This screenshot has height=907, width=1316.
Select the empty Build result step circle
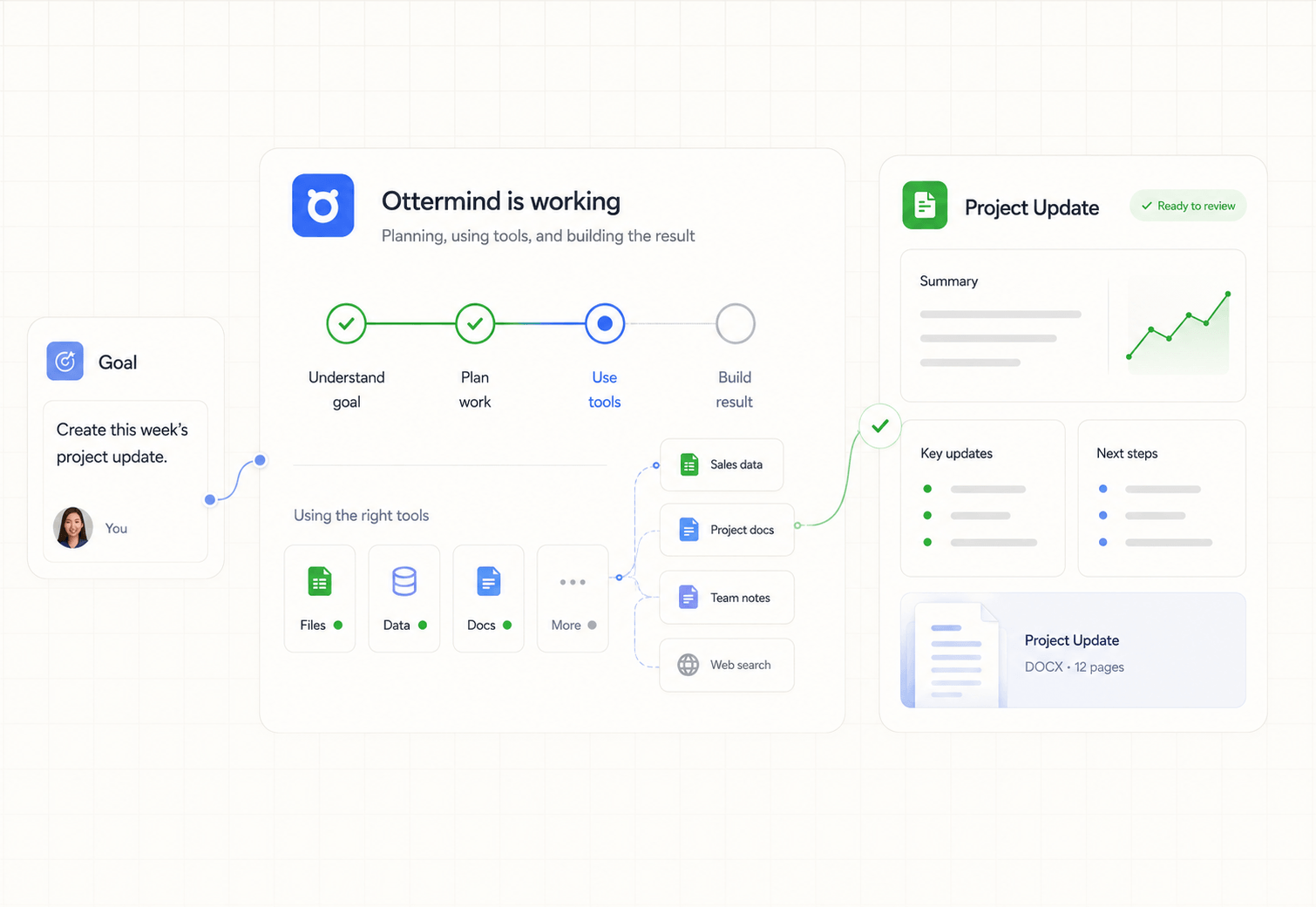(735, 323)
